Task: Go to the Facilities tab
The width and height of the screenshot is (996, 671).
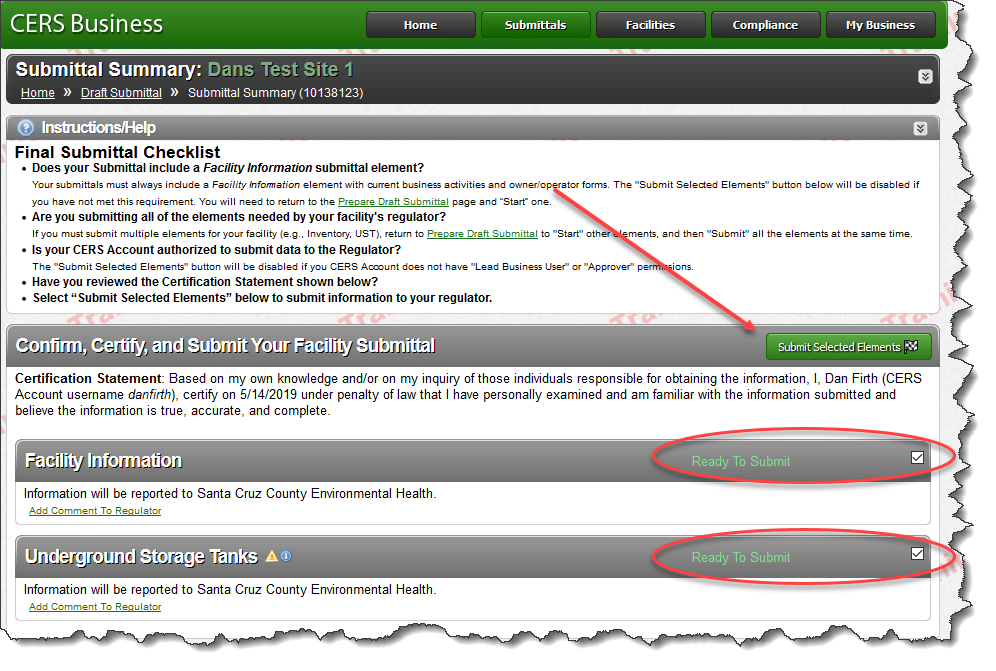Action: click(x=650, y=25)
